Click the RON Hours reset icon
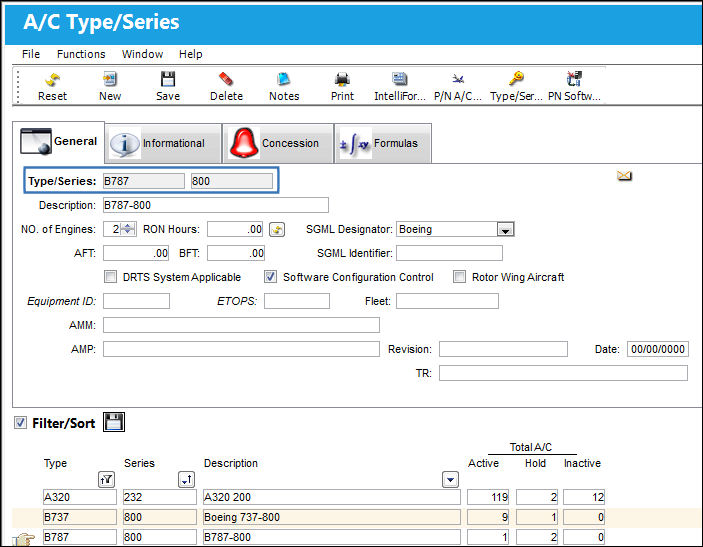 [277, 230]
